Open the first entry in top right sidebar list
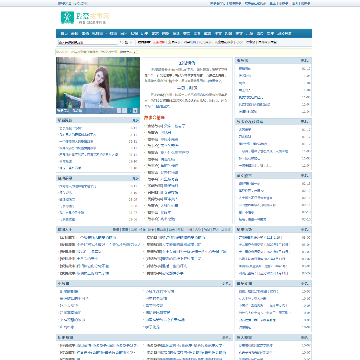Viewport: 360px width, 360px height. [x=244, y=69]
